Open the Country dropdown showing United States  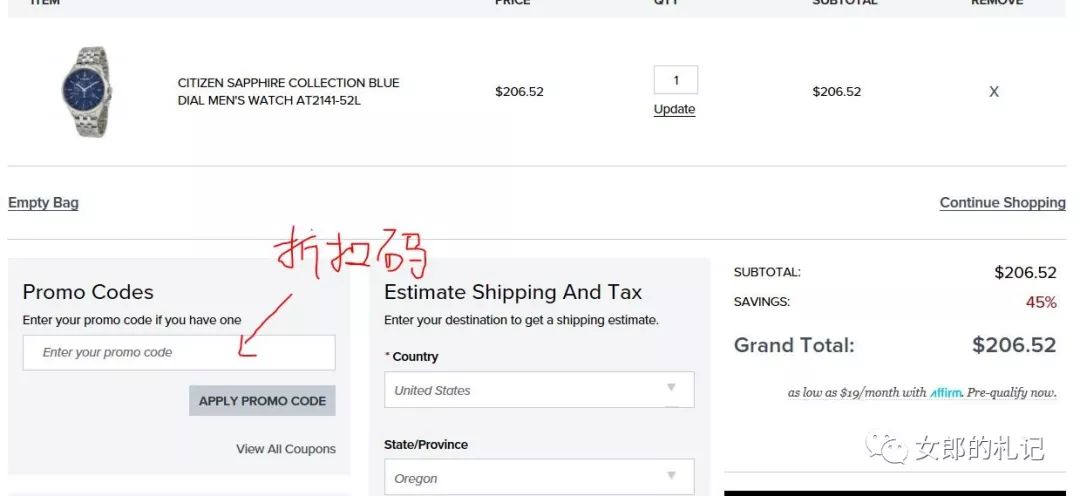coord(538,390)
